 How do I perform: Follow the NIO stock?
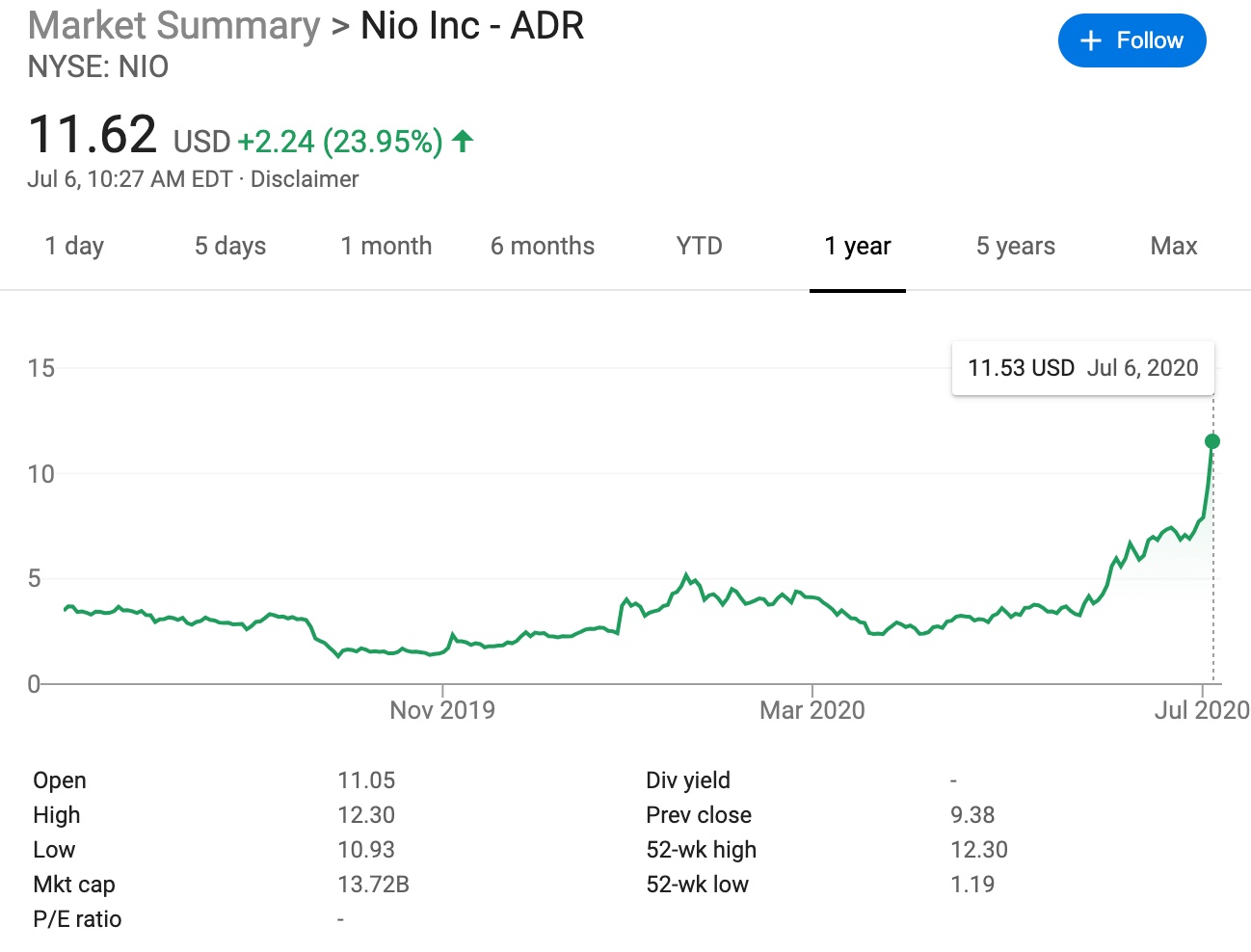(x=1132, y=40)
